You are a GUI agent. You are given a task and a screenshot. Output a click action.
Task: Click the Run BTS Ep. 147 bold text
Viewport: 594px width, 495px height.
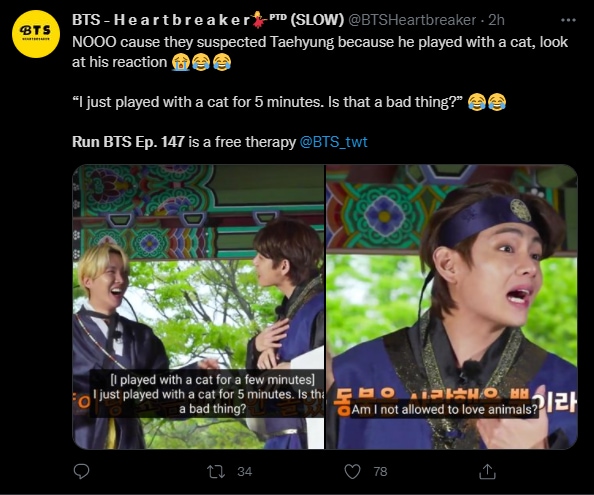(128, 142)
